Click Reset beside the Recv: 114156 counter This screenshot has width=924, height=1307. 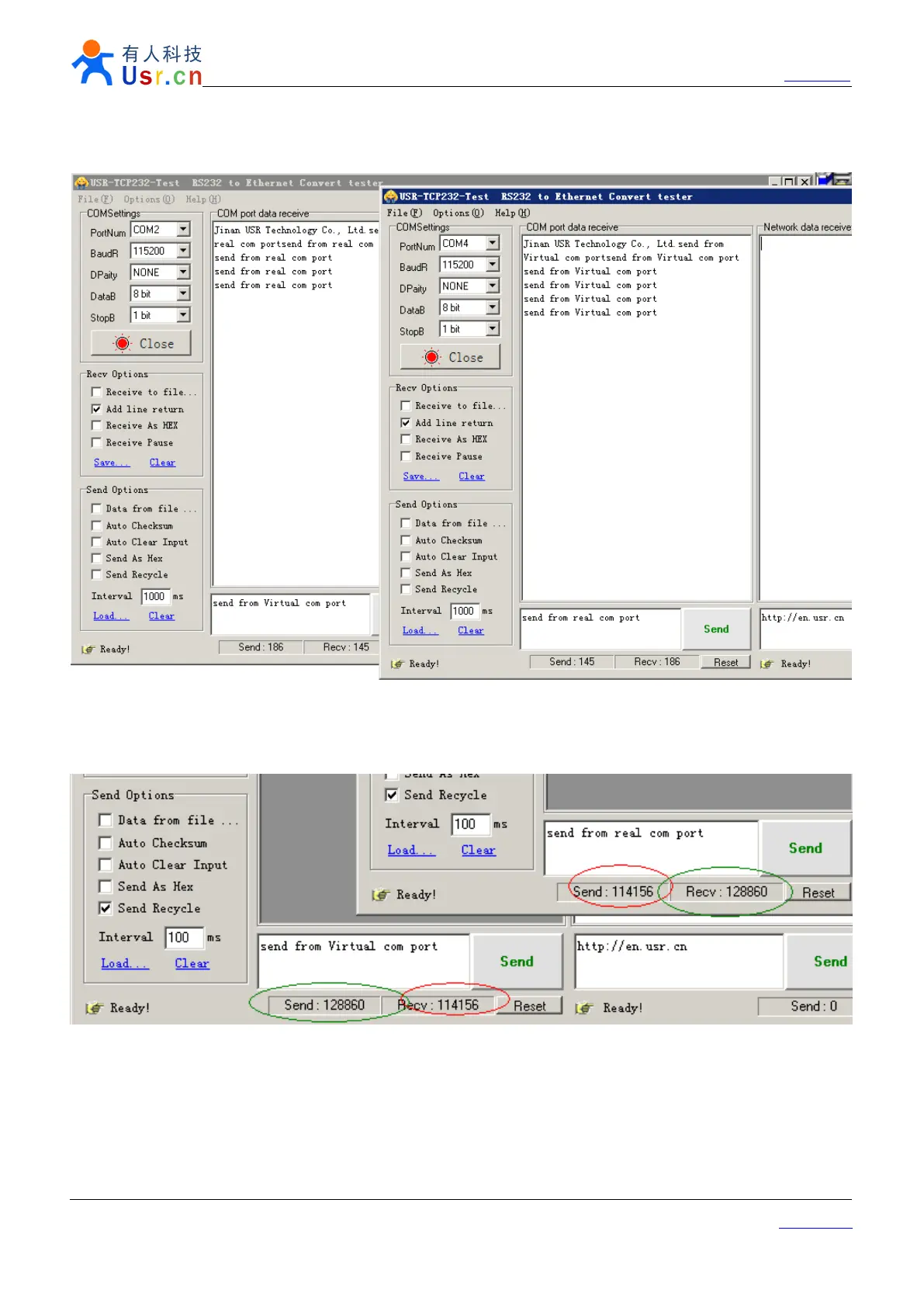530,1006
